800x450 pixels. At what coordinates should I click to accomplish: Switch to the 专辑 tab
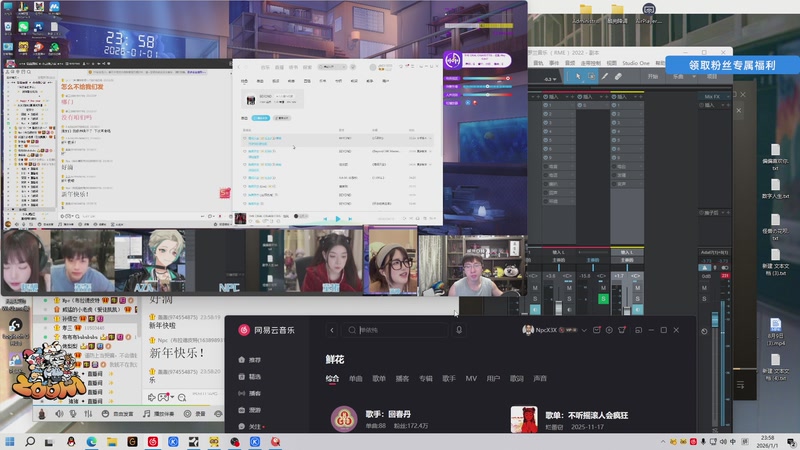[x=426, y=379]
